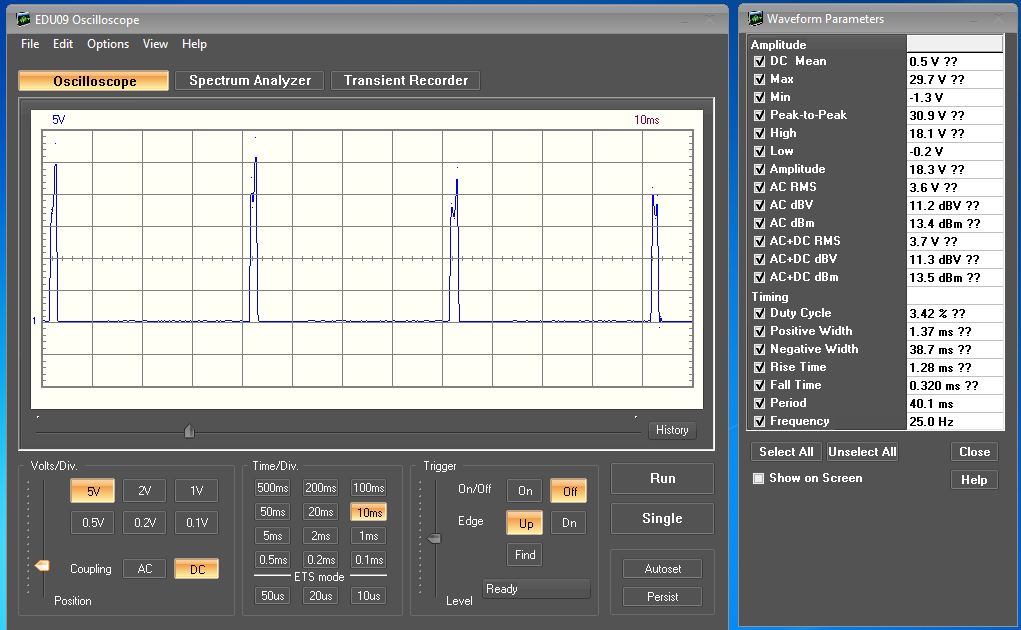Click the Waveform Parameters window icon
The image size is (1021, 630).
point(754,19)
